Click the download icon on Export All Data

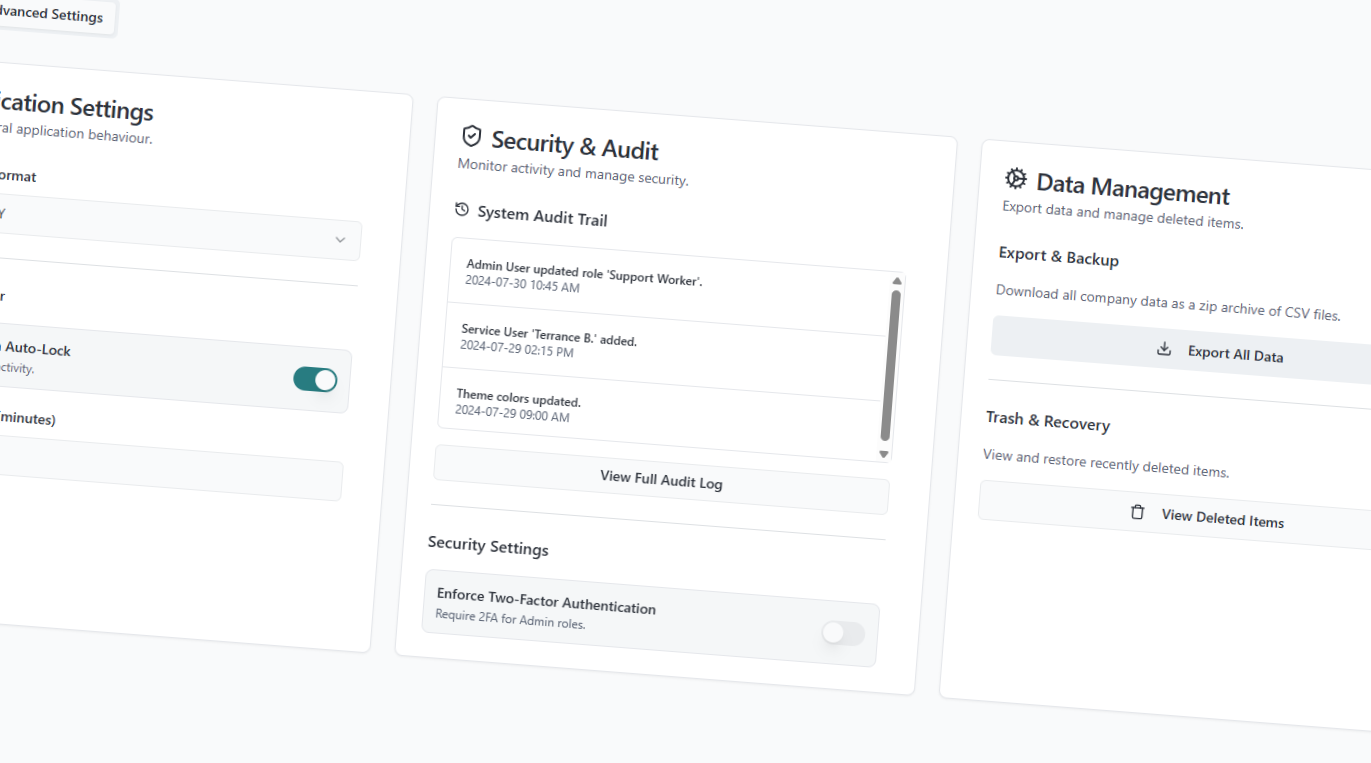(x=1163, y=349)
